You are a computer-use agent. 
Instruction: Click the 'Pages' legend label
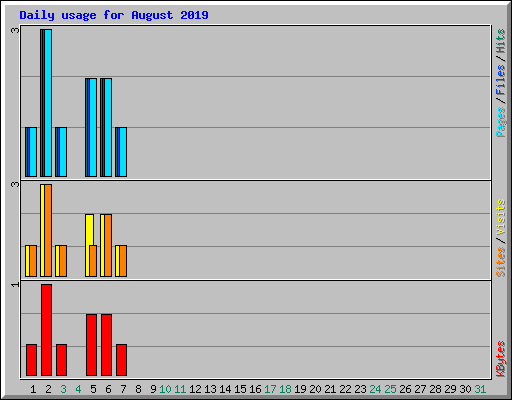tap(501, 122)
